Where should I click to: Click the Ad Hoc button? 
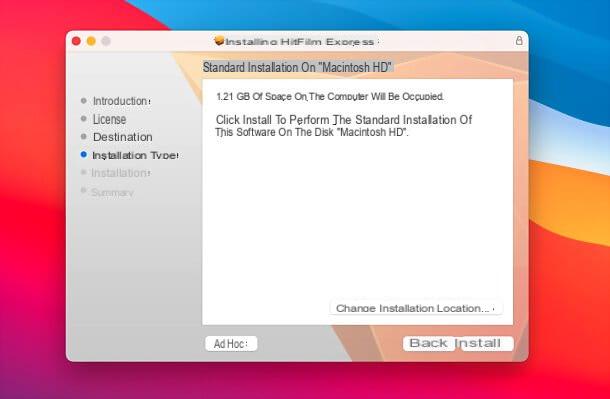click(x=231, y=344)
